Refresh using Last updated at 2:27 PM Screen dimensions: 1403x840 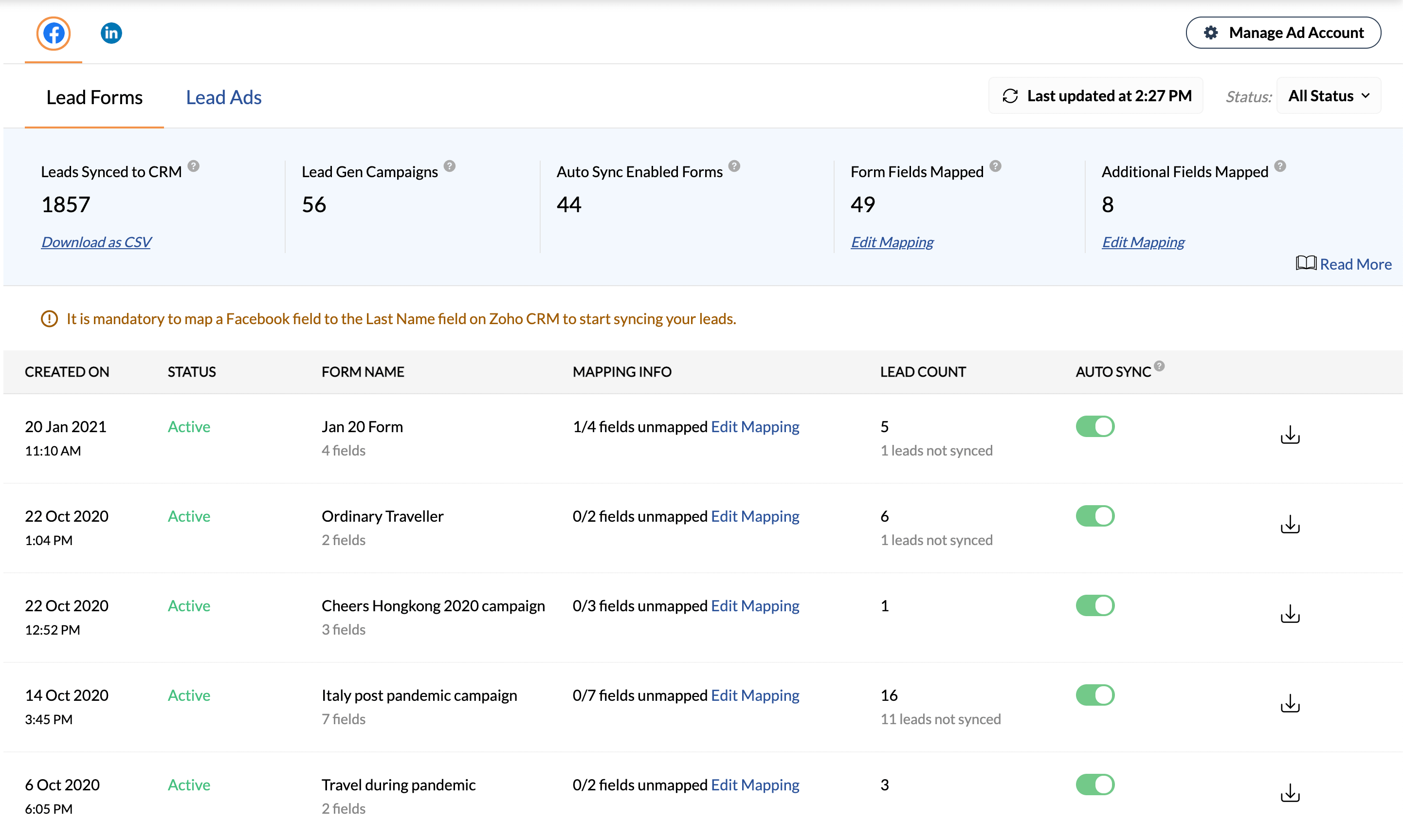click(1096, 96)
